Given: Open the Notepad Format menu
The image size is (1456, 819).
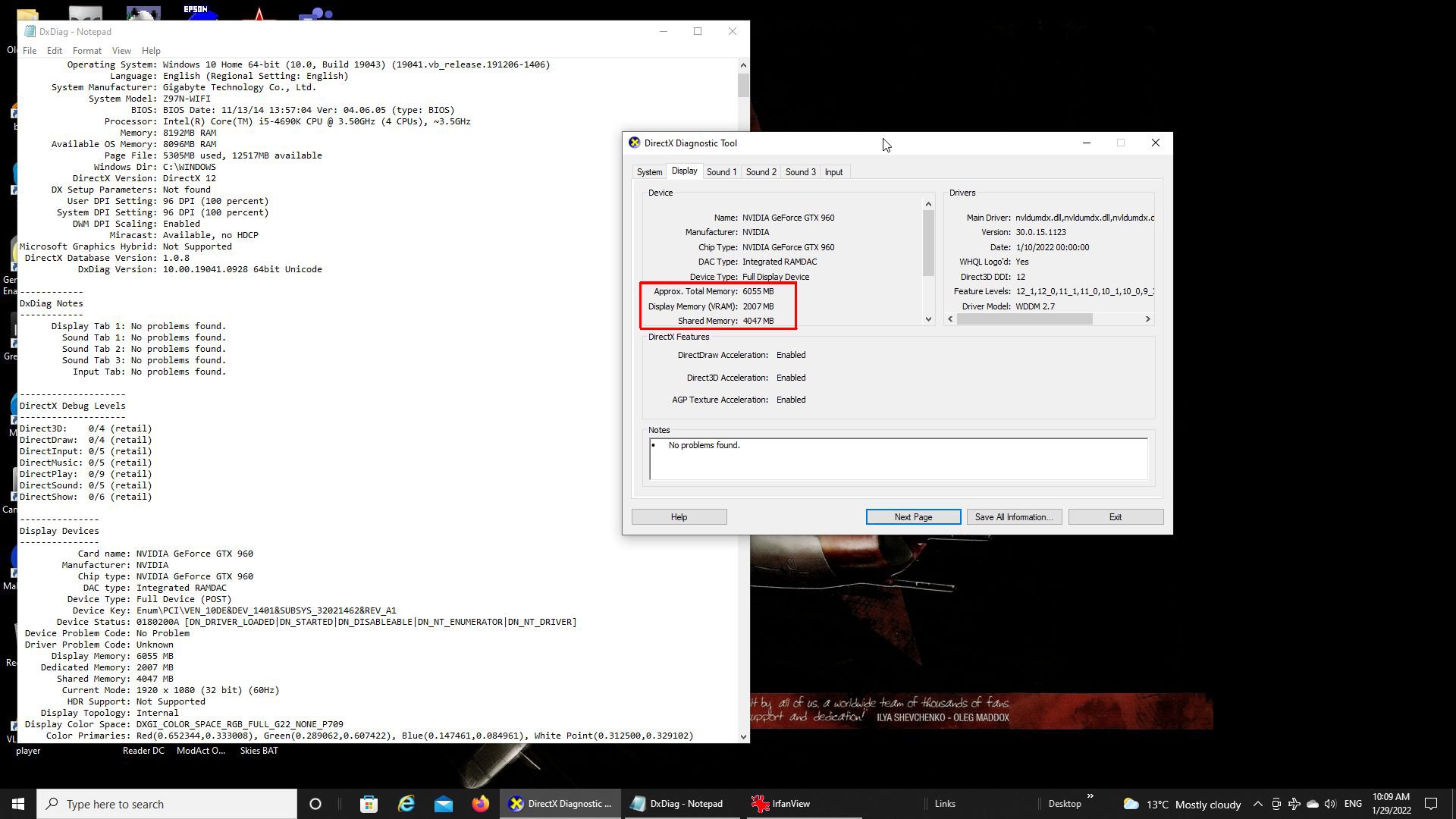Looking at the screenshot, I should pyautogui.click(x=87, y=51).
